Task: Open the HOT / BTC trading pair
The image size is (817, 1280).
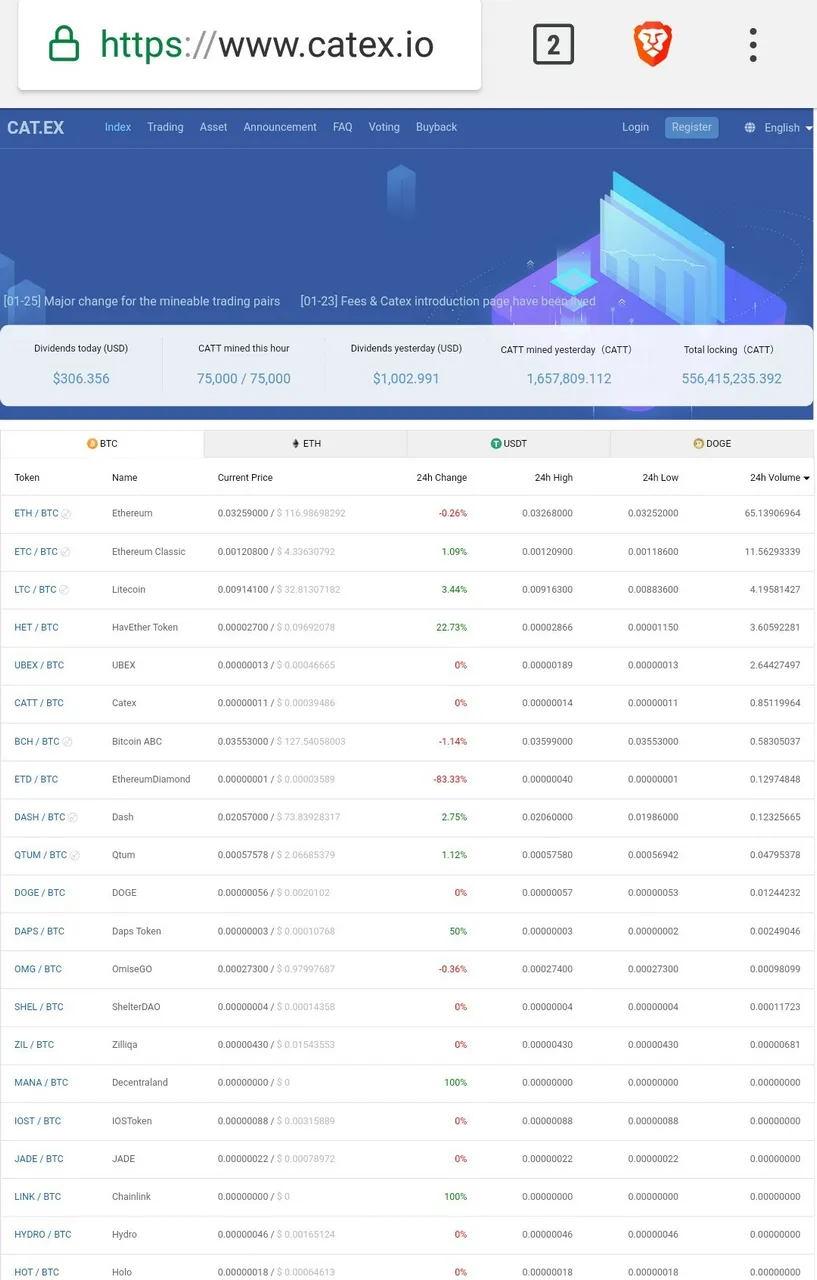Action: (37, 1272)
